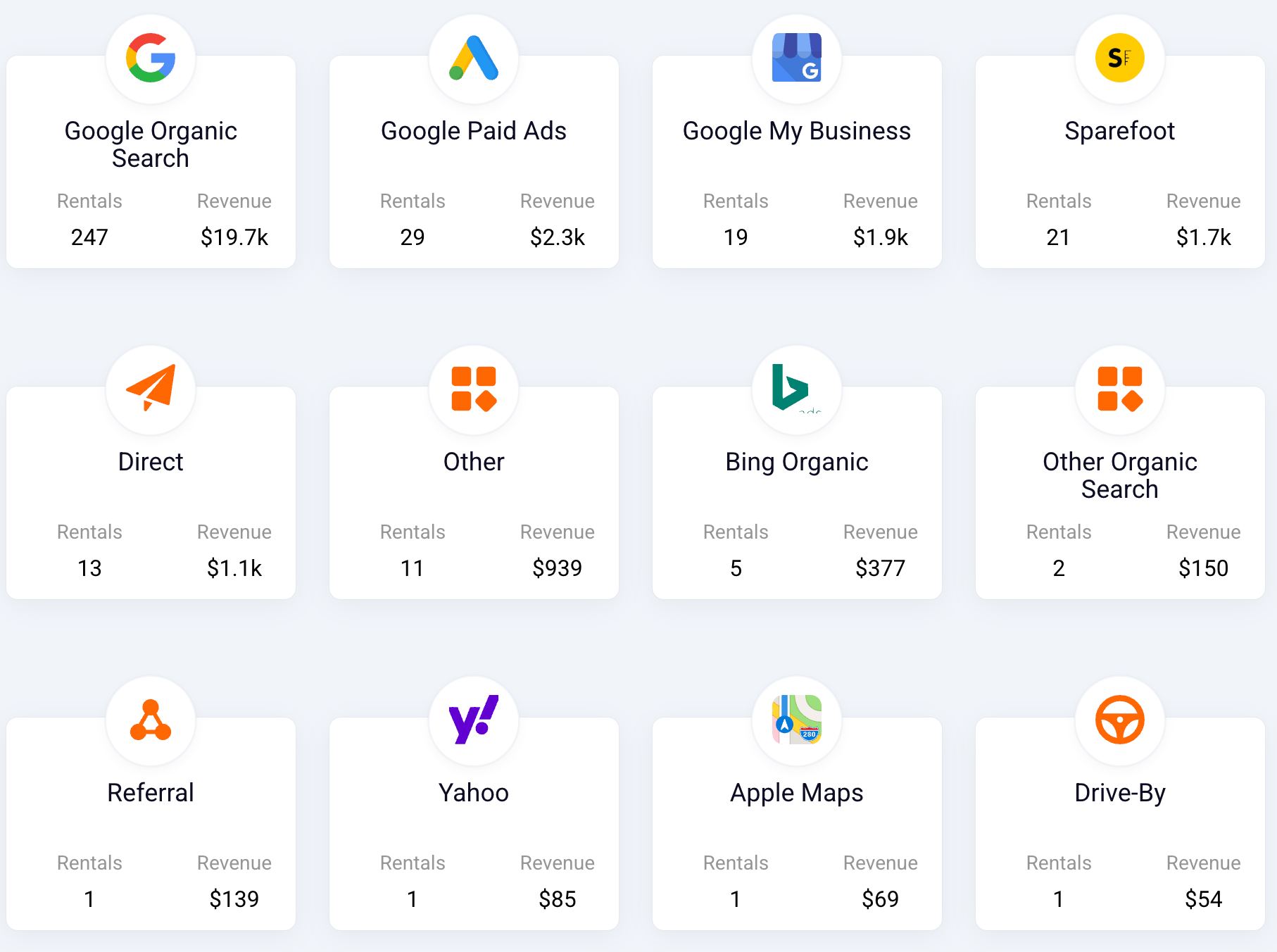Select the Sparefoot card title
Viewport: 1277px width, 952px height.
(1120, 131)
